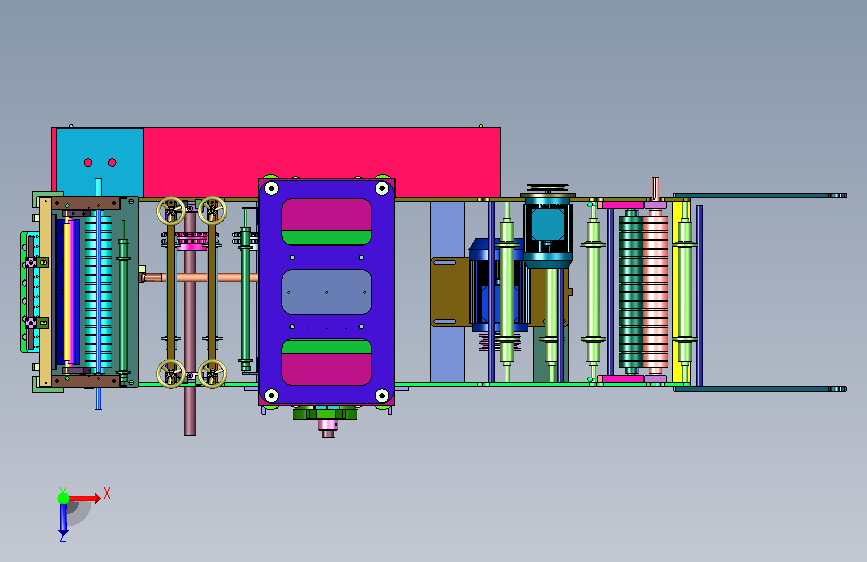Viewport: 867px width, 562px height.
Task: Select the mauve vertical shaft between handwheels
Action: (190, 321)
